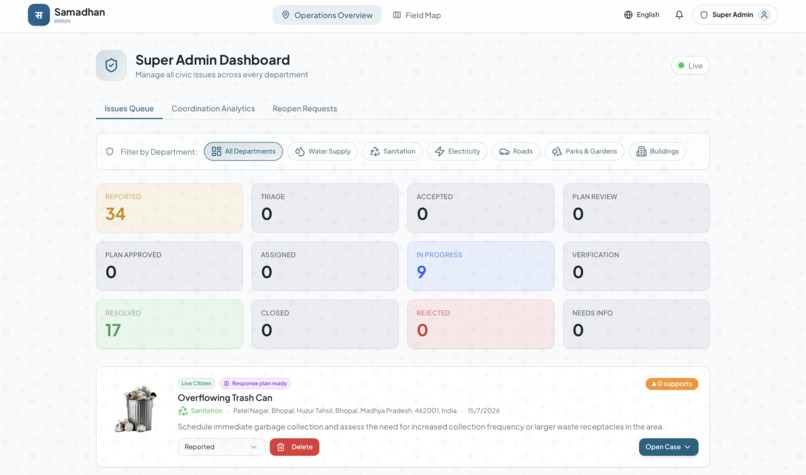Switch to the Reopen Requests tab
This screenshot has height=475, width=806.
(305, 108)
